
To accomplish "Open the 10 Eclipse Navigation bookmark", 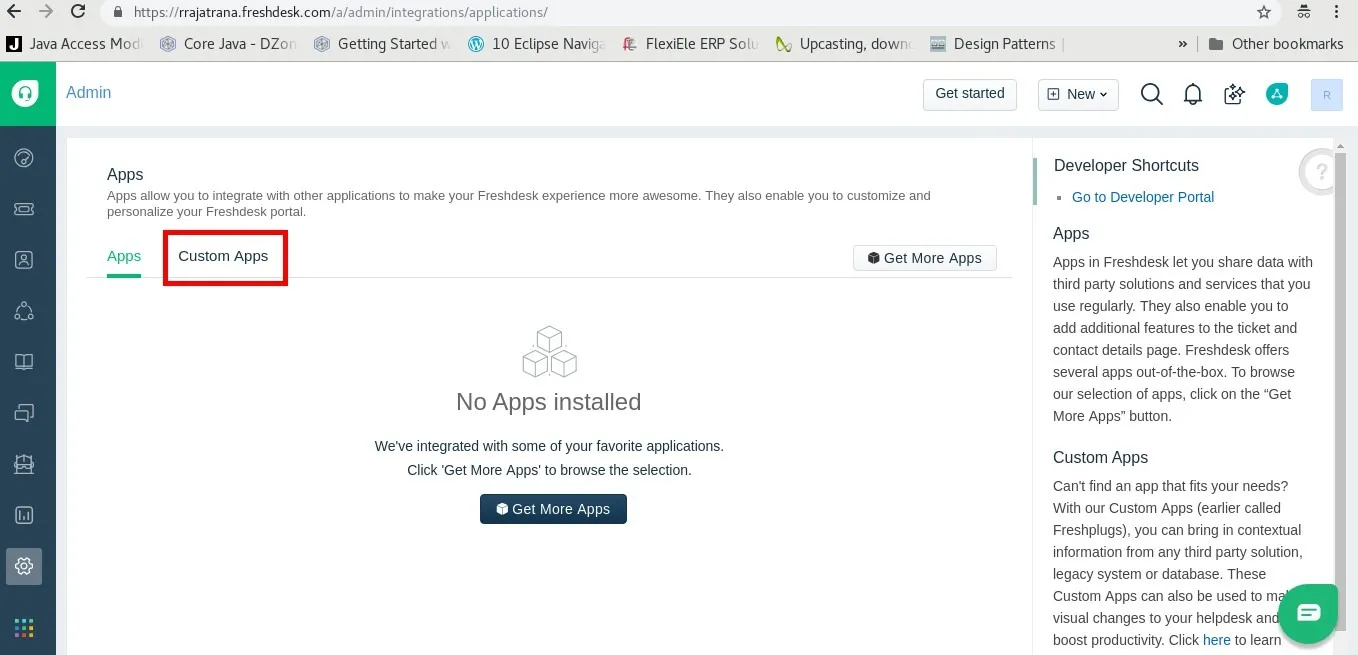I will click(536, 44).
